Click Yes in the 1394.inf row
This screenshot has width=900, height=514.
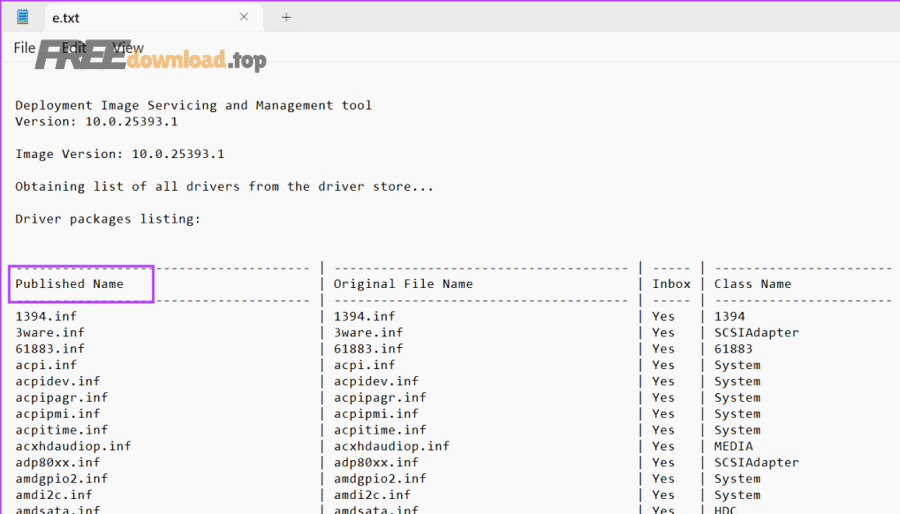663,317
